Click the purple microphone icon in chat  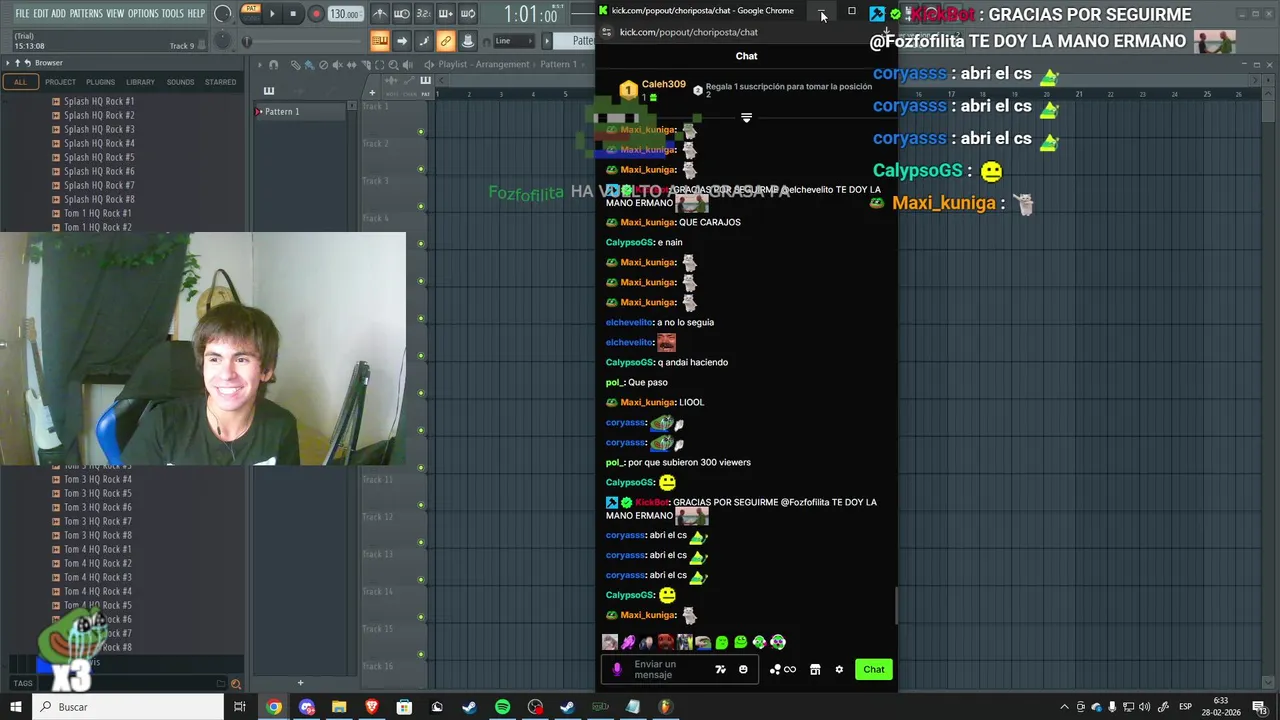click(617, 669)
